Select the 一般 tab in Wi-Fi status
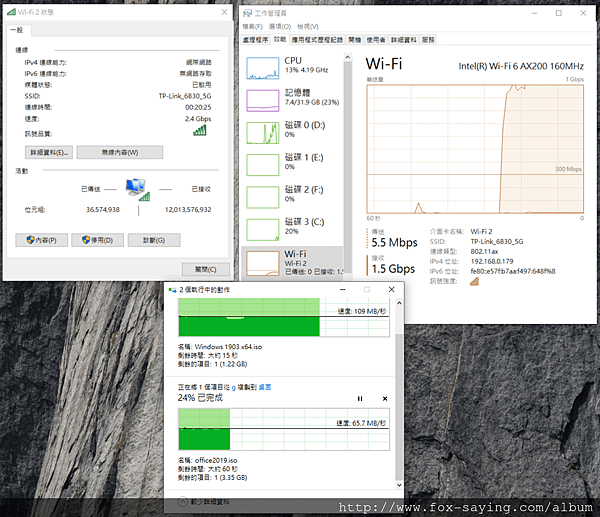The image size is (600, 517). click(17, 30)
